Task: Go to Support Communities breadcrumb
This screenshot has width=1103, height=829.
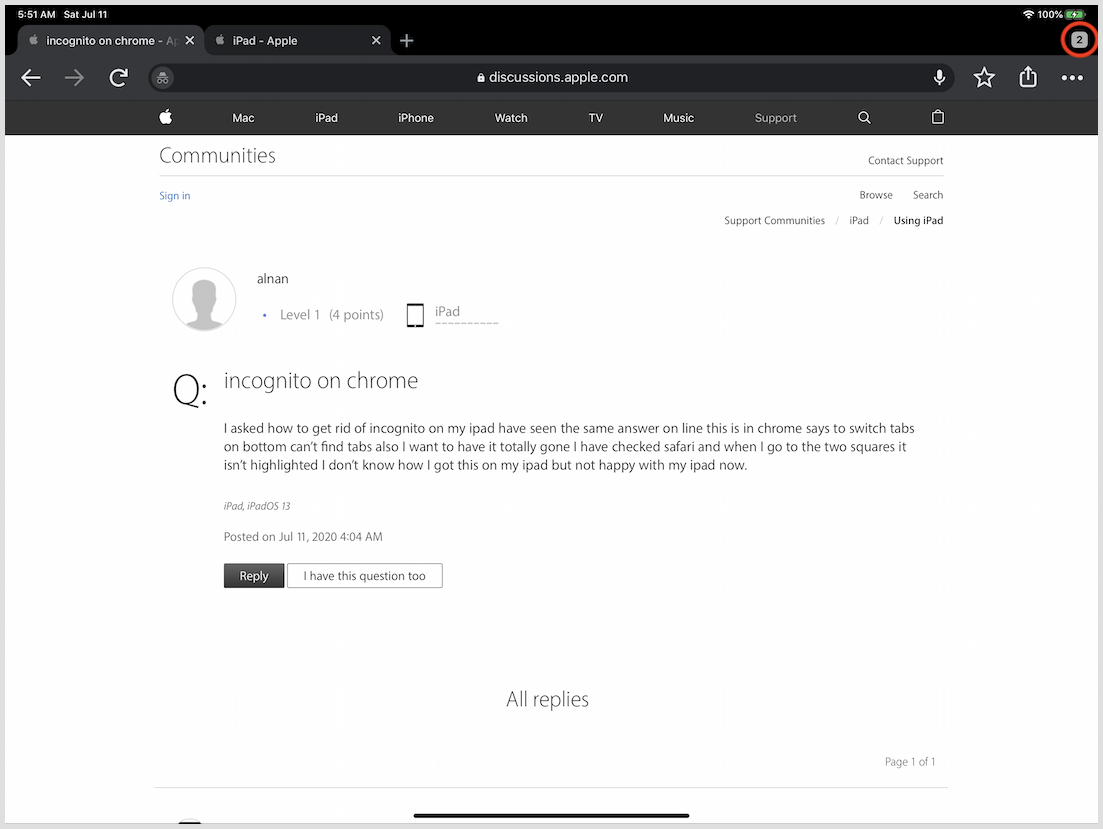Action: pyautogui.click(x=774, y=220)
